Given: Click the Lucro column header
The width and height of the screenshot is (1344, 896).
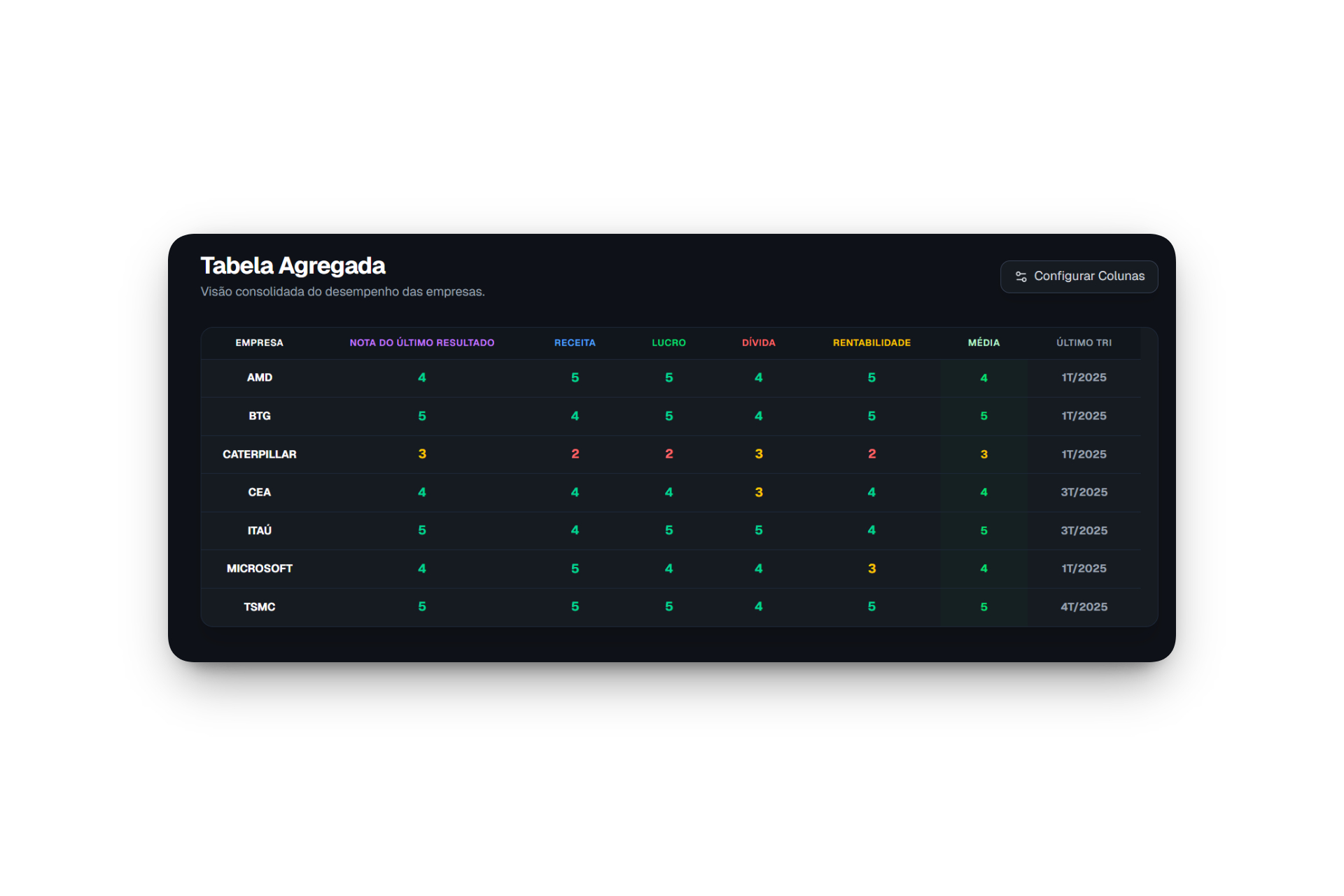Looking at the screenshot, I should 668,342.
